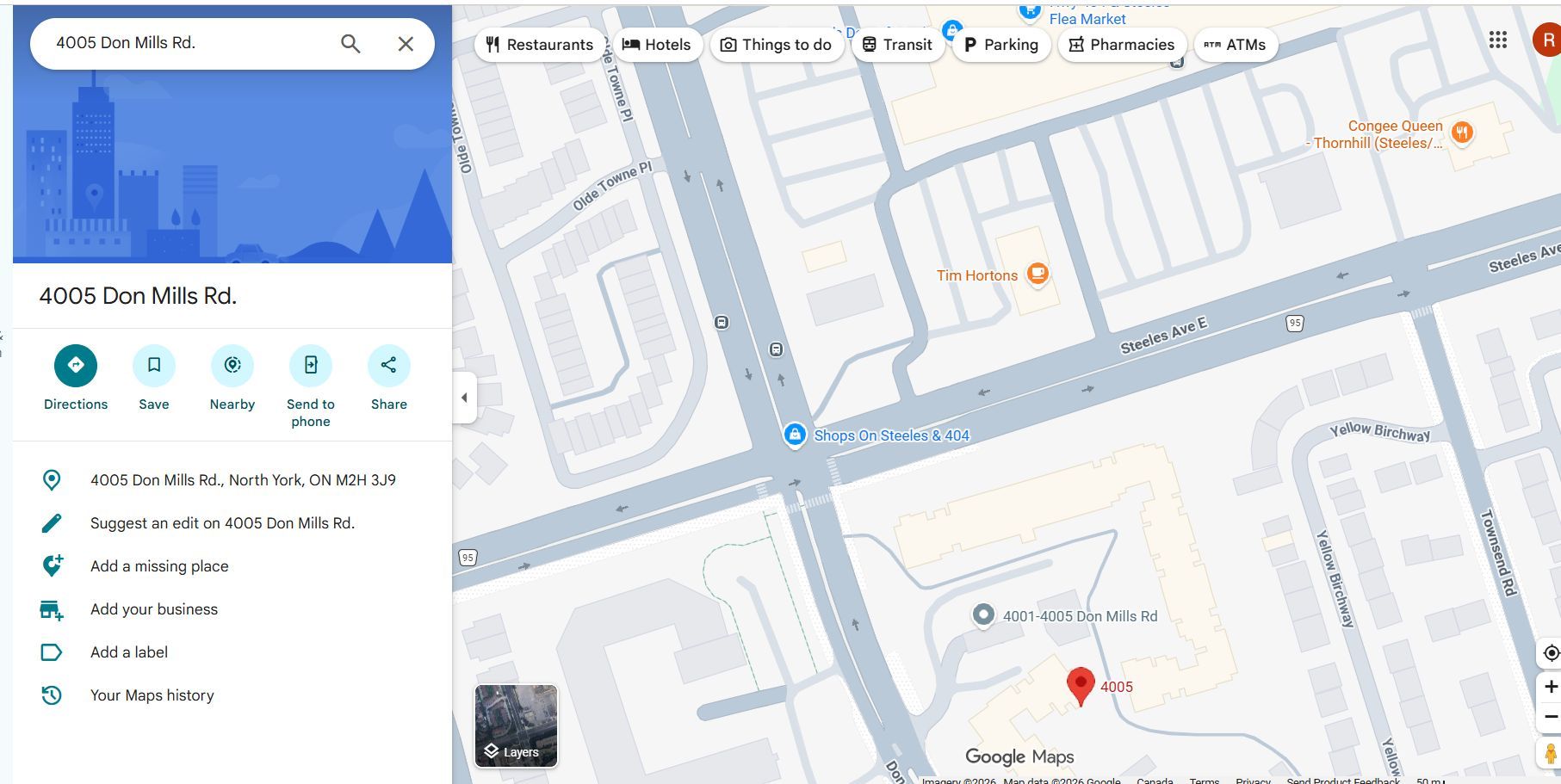1561x784 pixels.
Task: Filter map by Restaurants
Action: 539,45
